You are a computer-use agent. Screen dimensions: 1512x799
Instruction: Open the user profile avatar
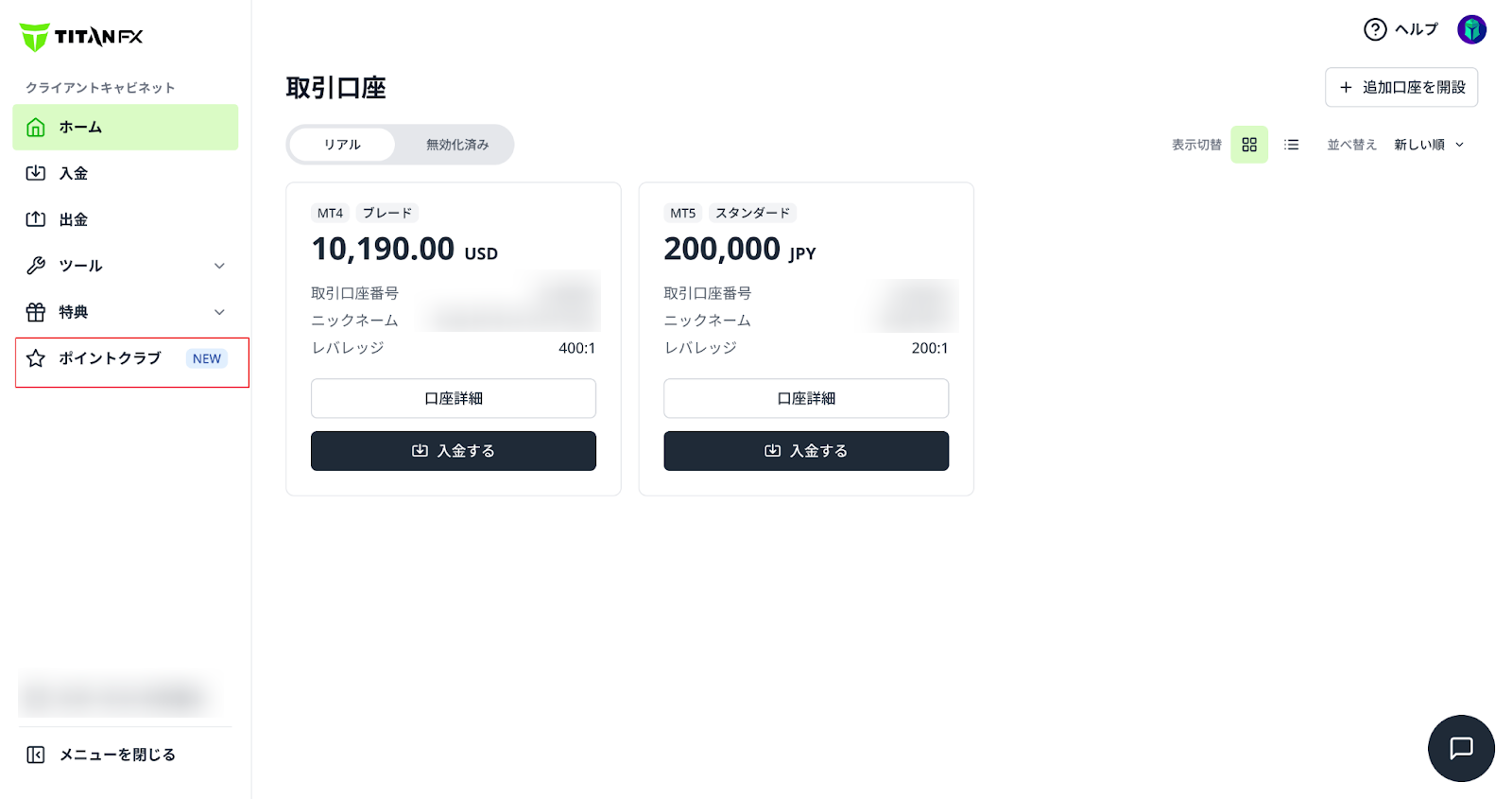pos(1471,29)
